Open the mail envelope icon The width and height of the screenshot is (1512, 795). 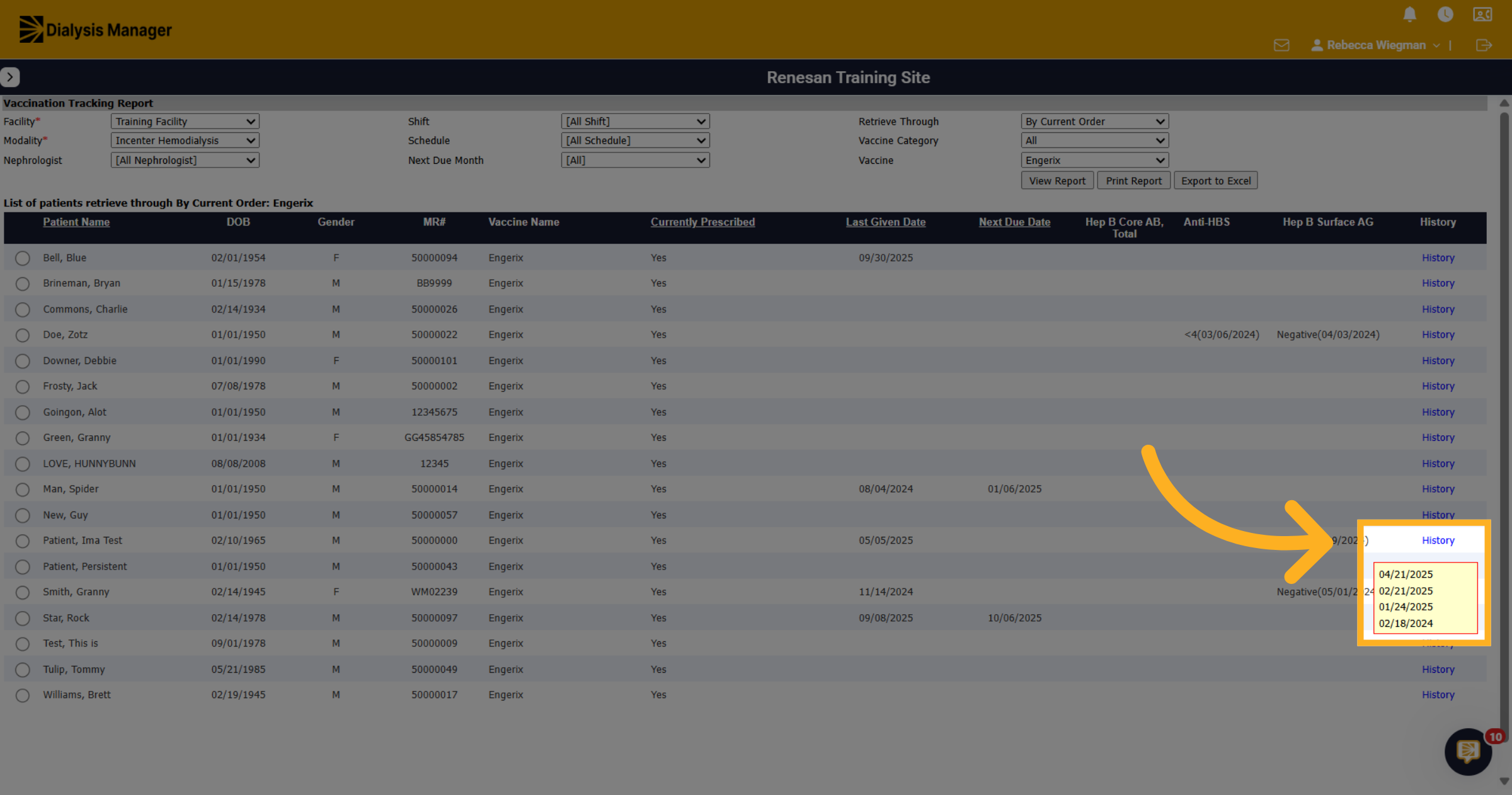click(1281, 45)
